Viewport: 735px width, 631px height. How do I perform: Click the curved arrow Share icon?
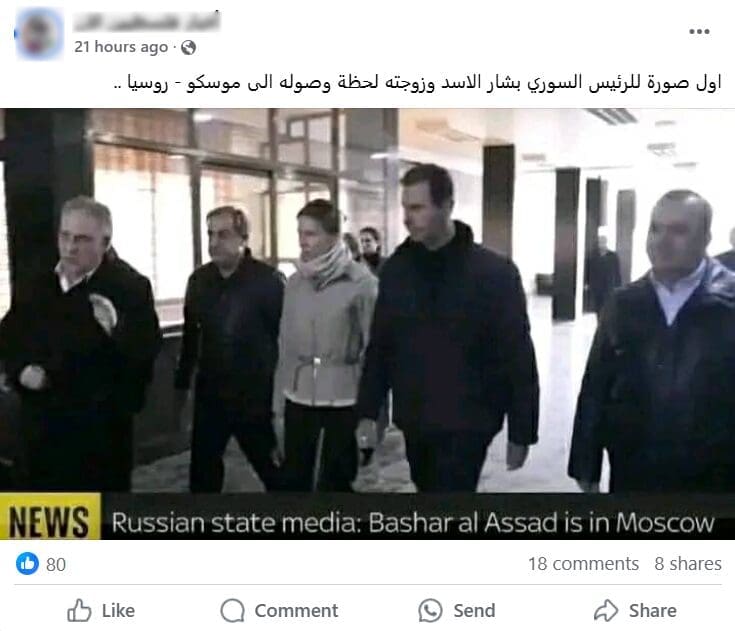pyautogui.click(x=607, y=610)
